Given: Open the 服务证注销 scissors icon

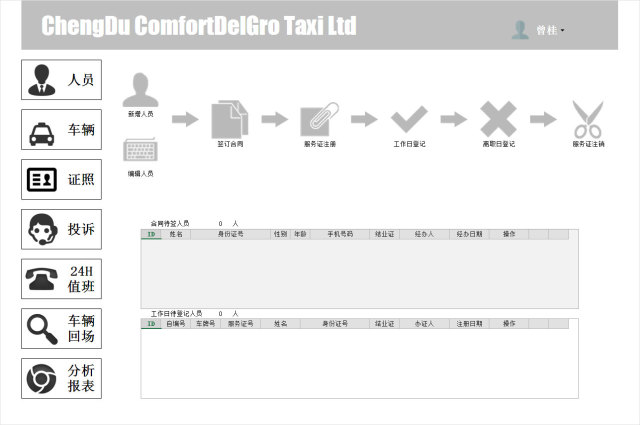Looking at the screenshot, I should (588, 120).
